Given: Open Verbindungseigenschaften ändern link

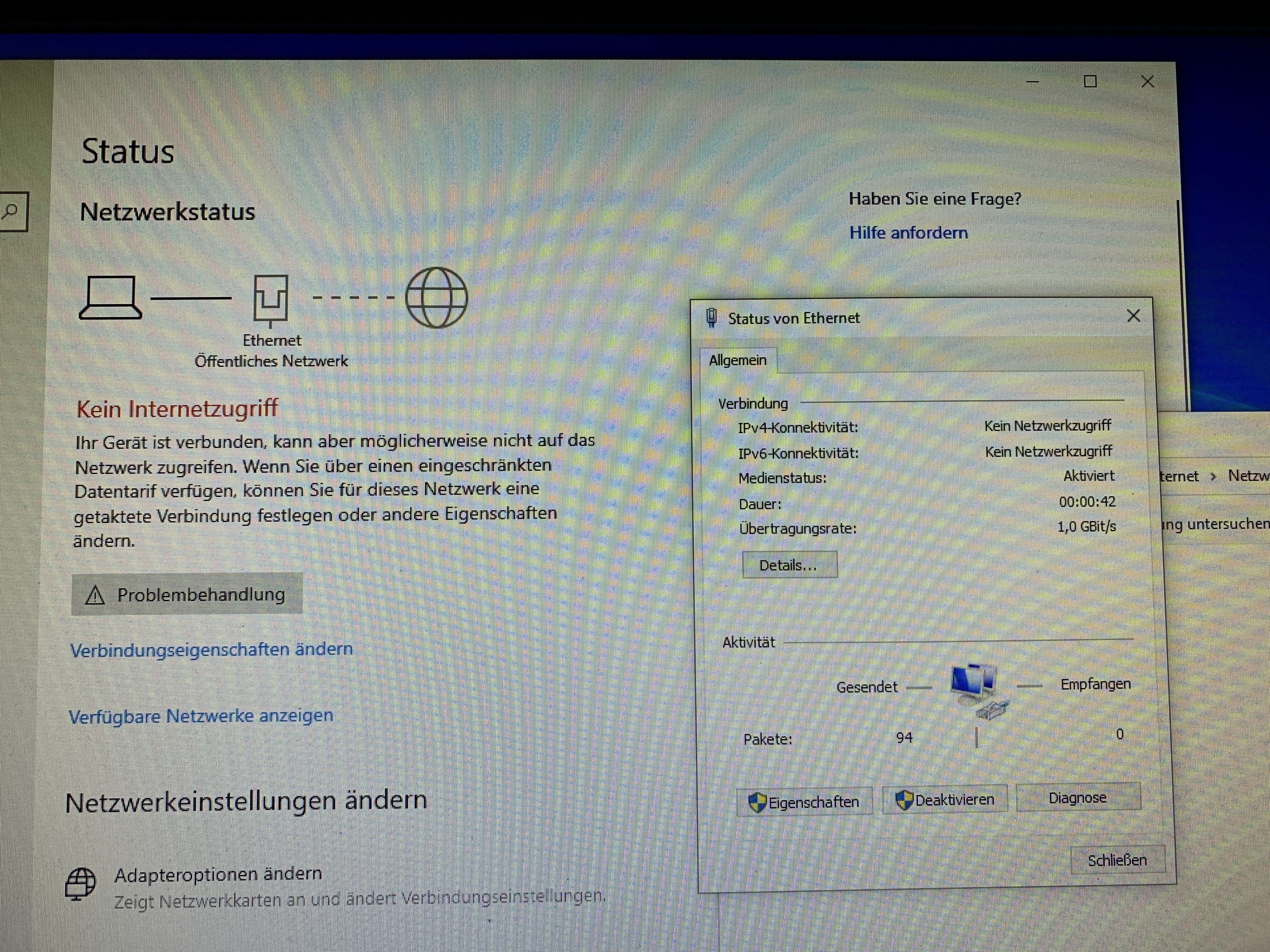Looking at the screenshot, I should pyautogui.click(x=211, y=650).
